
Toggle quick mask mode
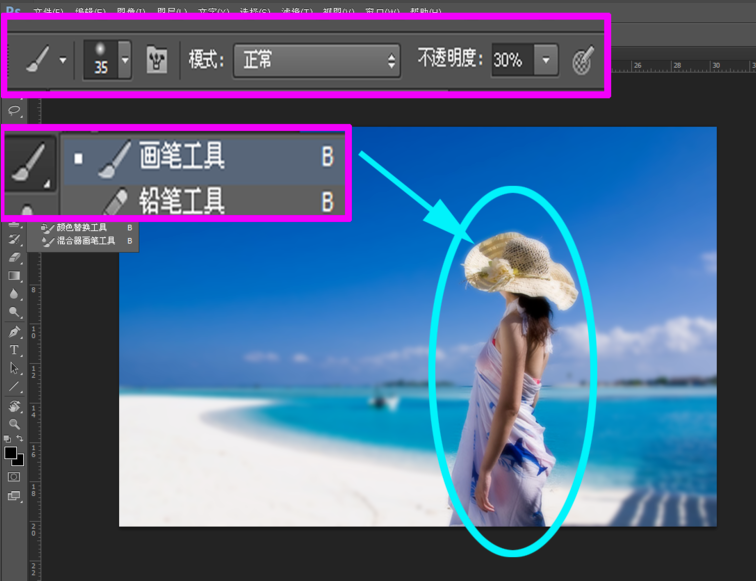click(x=14, y=477)
